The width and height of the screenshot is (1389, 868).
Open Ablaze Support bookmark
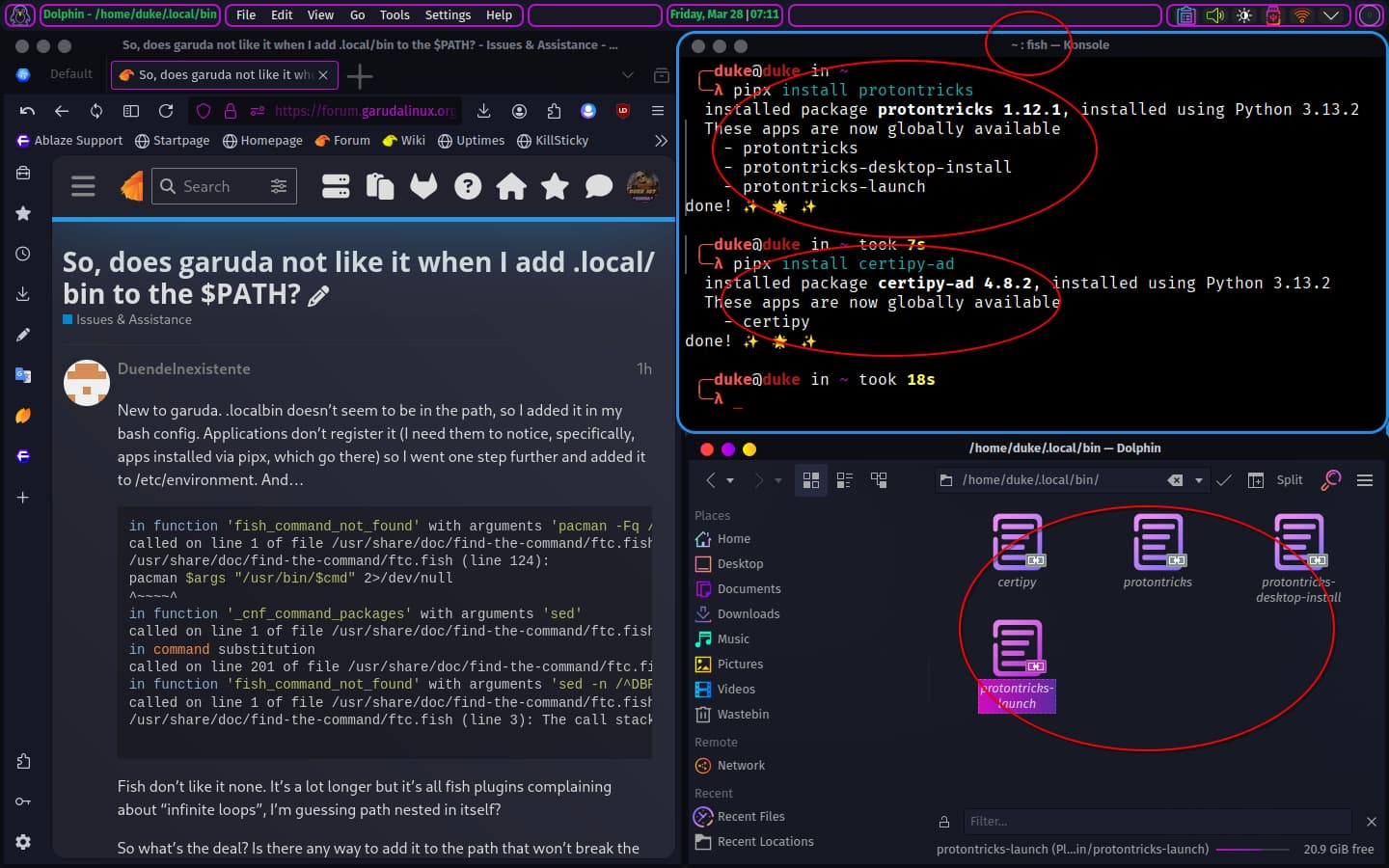(x=69, y=140)
